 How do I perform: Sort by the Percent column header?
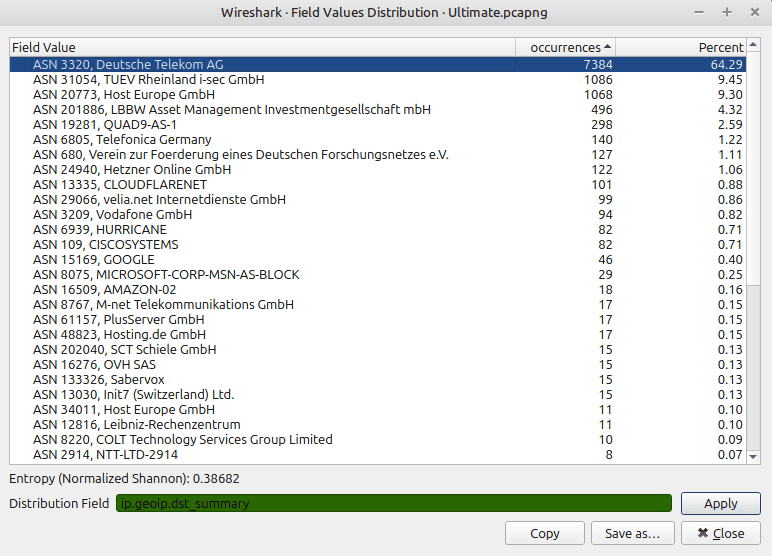pos(681,47)
